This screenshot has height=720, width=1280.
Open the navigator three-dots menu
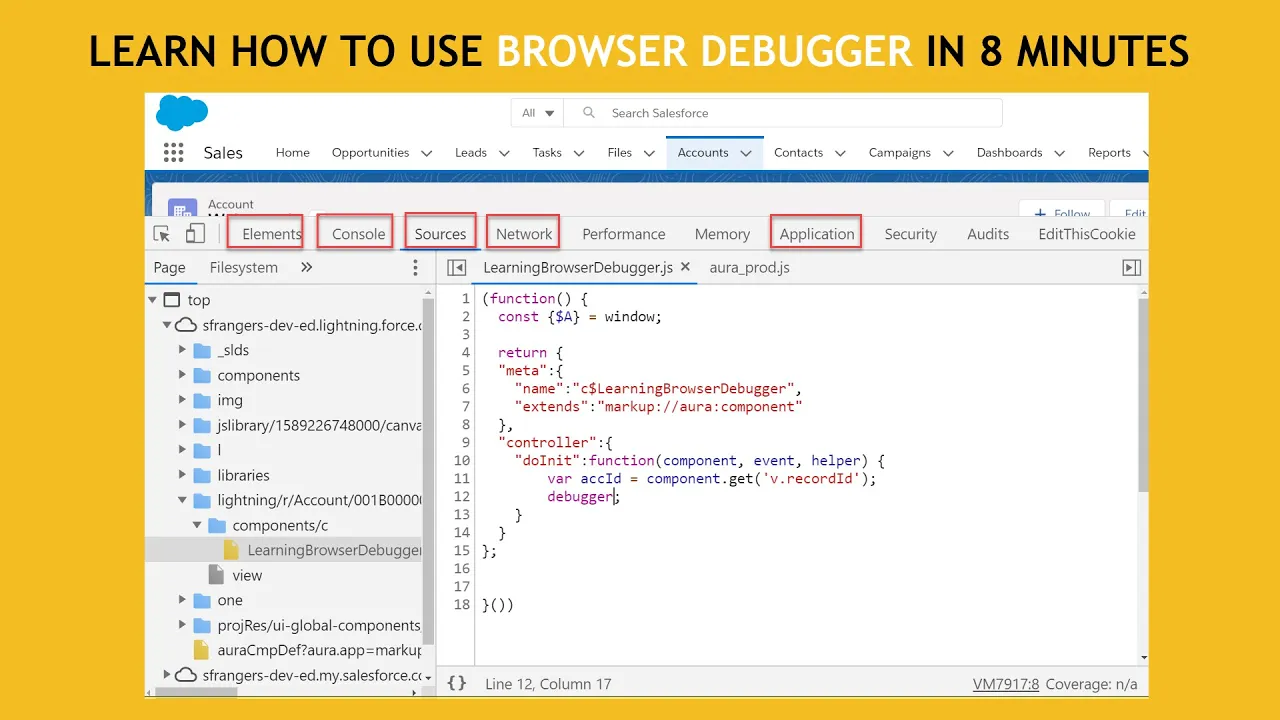pyautogui.click(x=416, y=268)
